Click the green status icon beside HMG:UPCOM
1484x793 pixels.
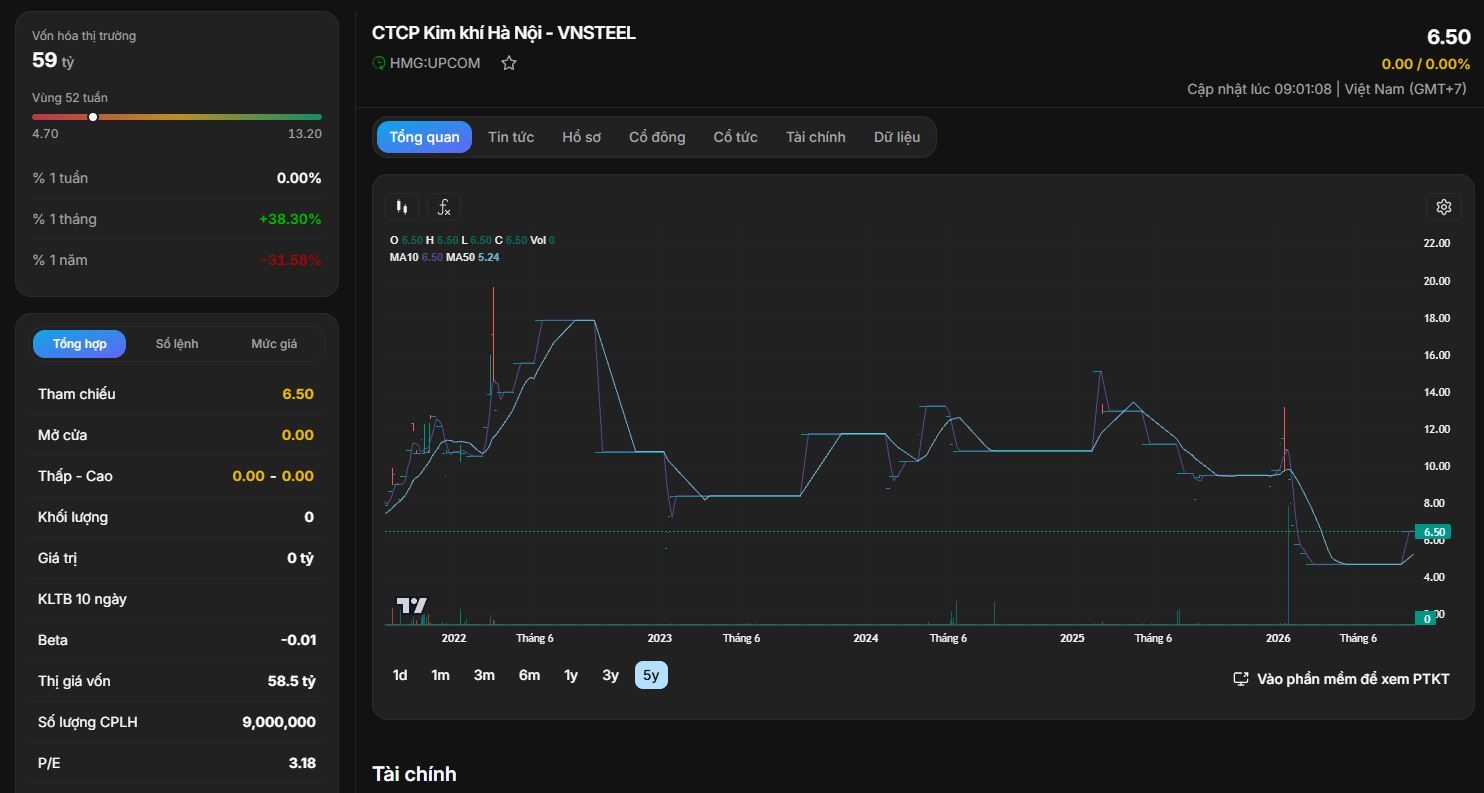379,63
